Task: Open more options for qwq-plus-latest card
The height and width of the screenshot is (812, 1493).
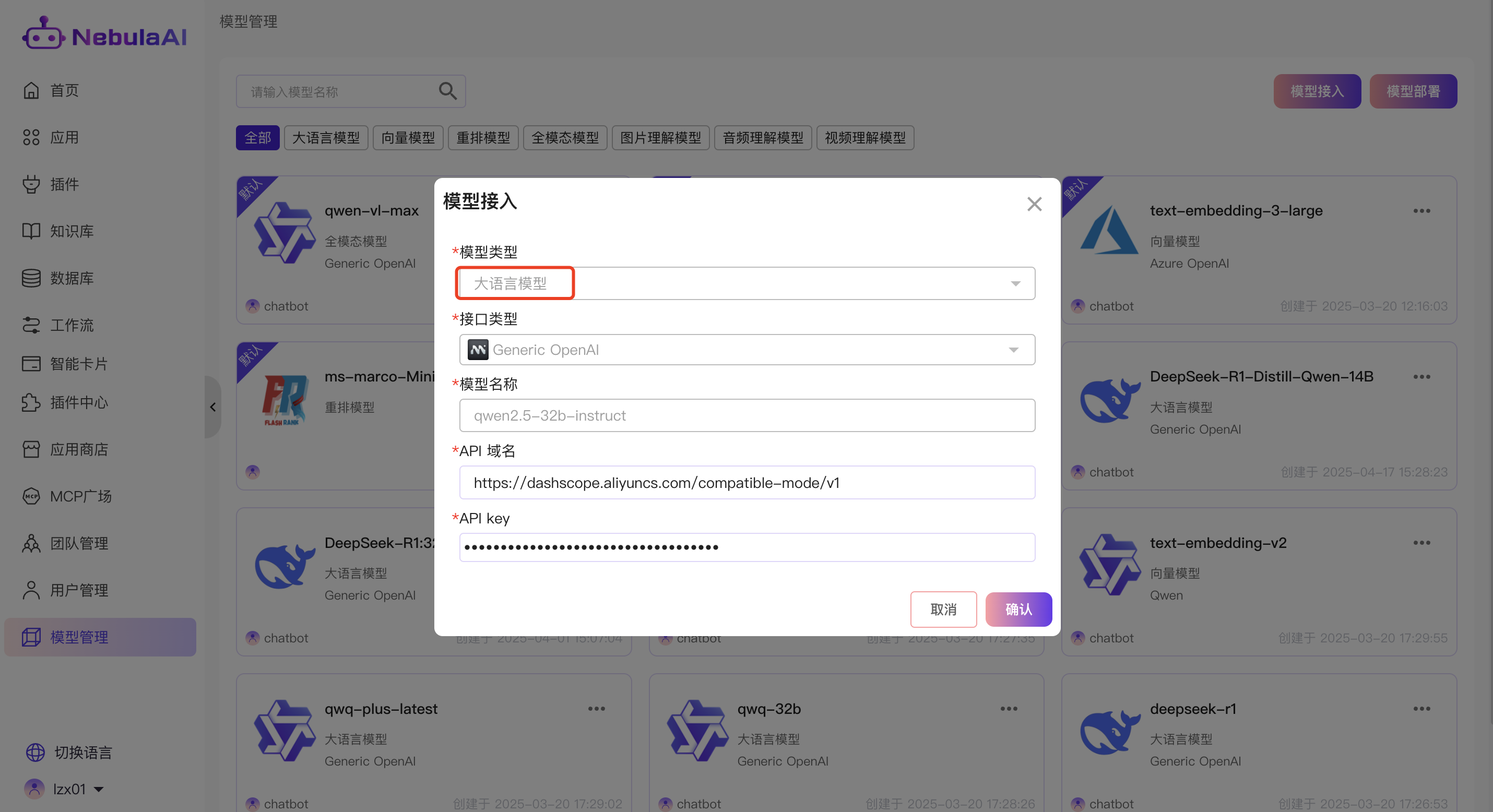Action: click(x=596, y=709)
